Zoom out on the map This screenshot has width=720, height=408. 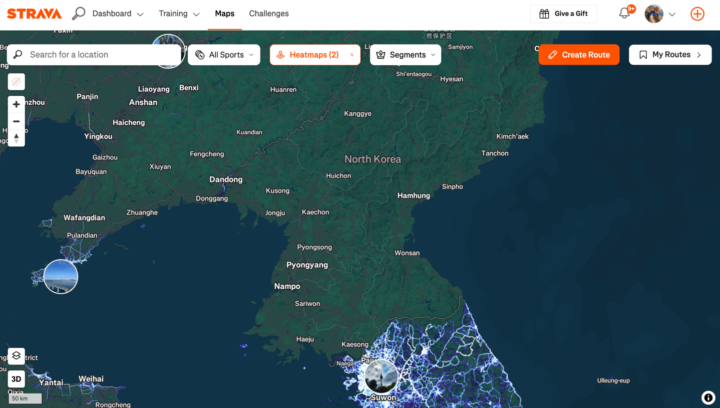pos(16,121)
